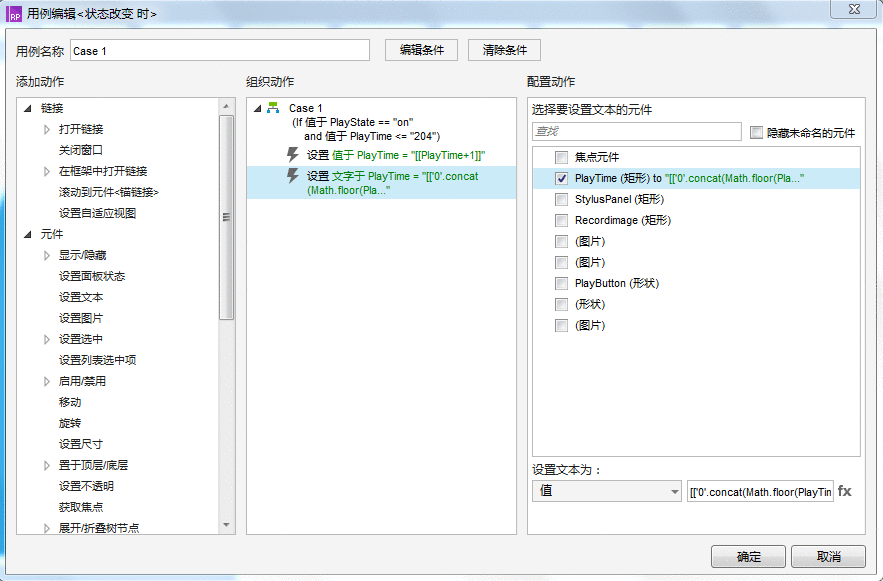Screen dimensions: 883x581
Task: Select the 设置不透明 action
Action: [x=86, y=486]
